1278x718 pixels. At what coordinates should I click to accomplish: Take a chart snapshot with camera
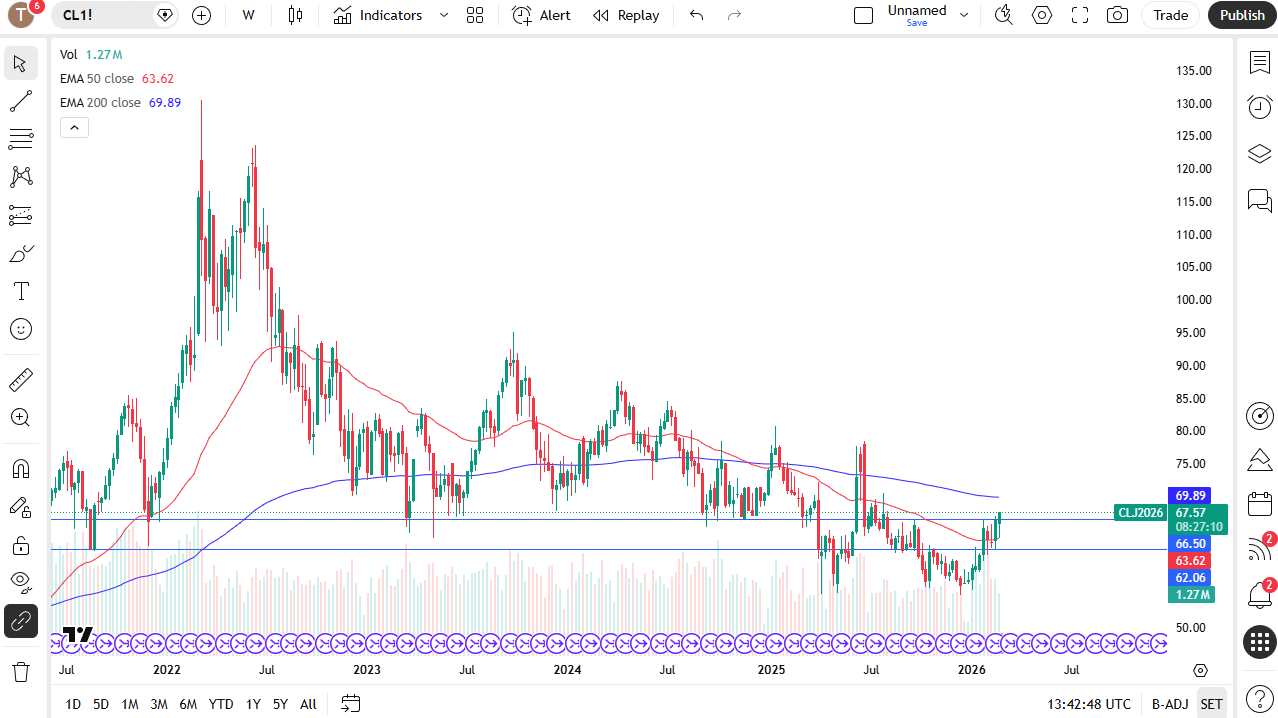1118,15
